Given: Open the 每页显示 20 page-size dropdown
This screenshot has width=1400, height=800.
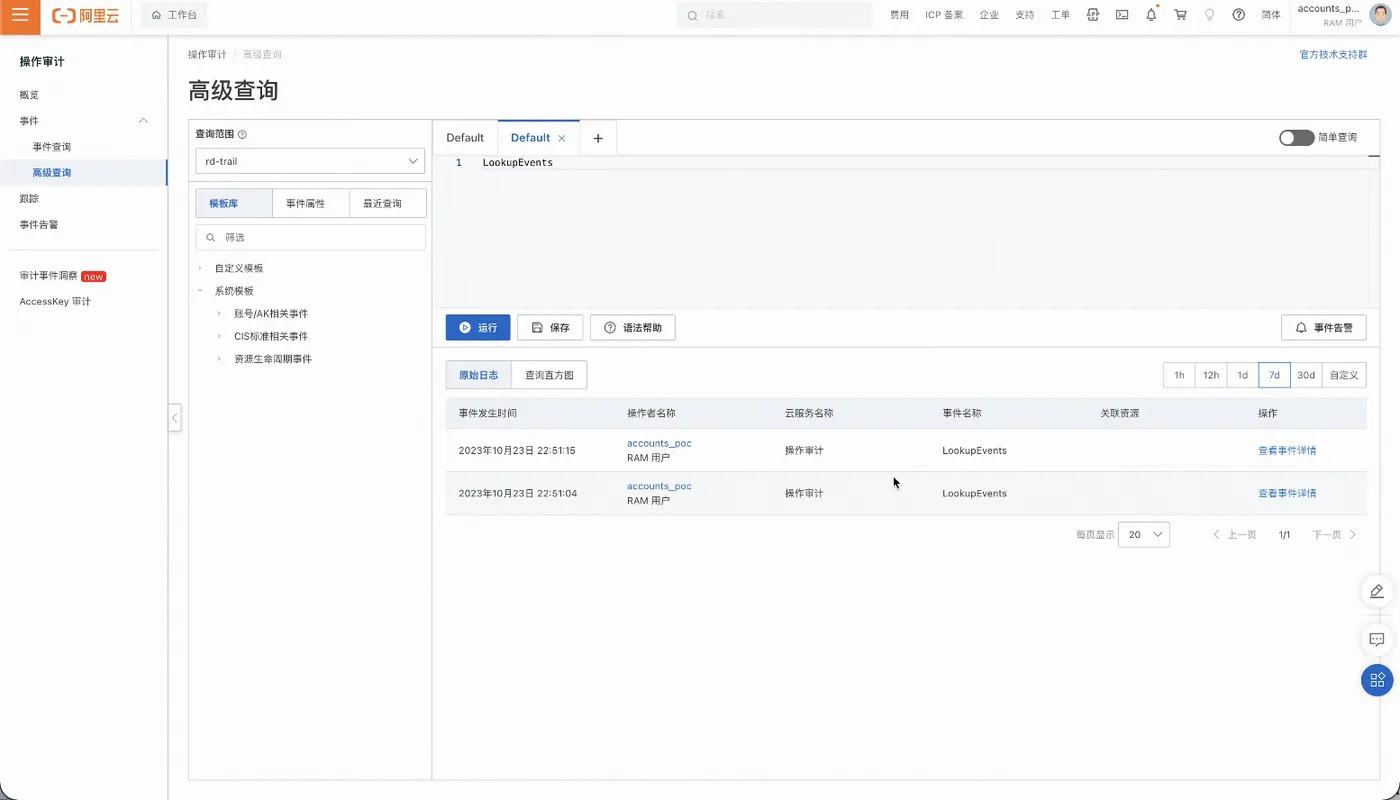Looking at the screenshot, I should tap(1144, 535).
